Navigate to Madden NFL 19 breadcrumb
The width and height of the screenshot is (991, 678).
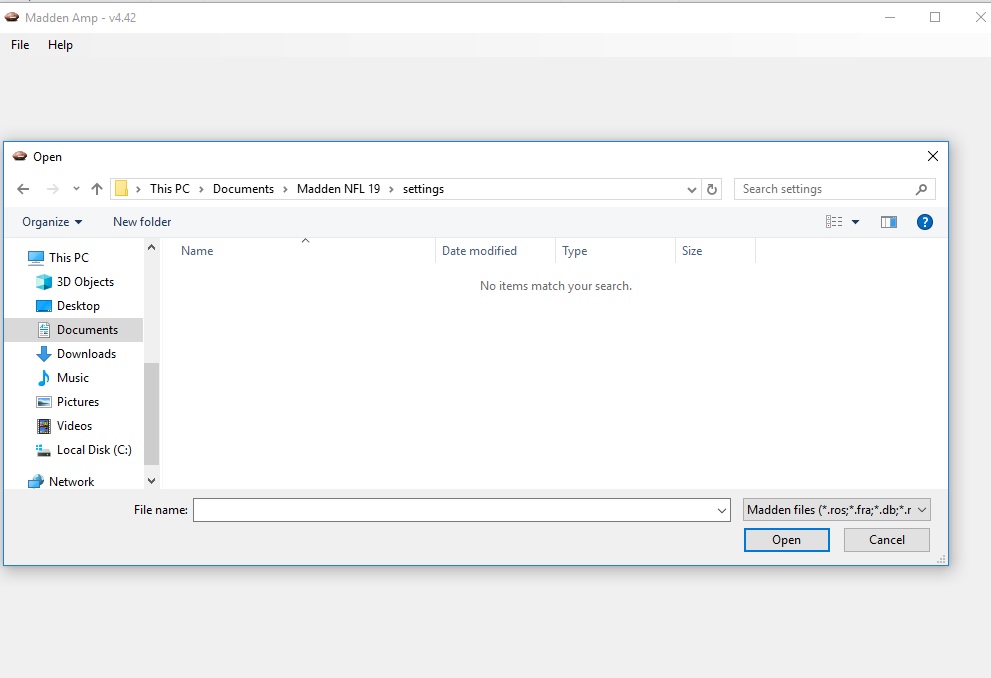tap(339, 189)
